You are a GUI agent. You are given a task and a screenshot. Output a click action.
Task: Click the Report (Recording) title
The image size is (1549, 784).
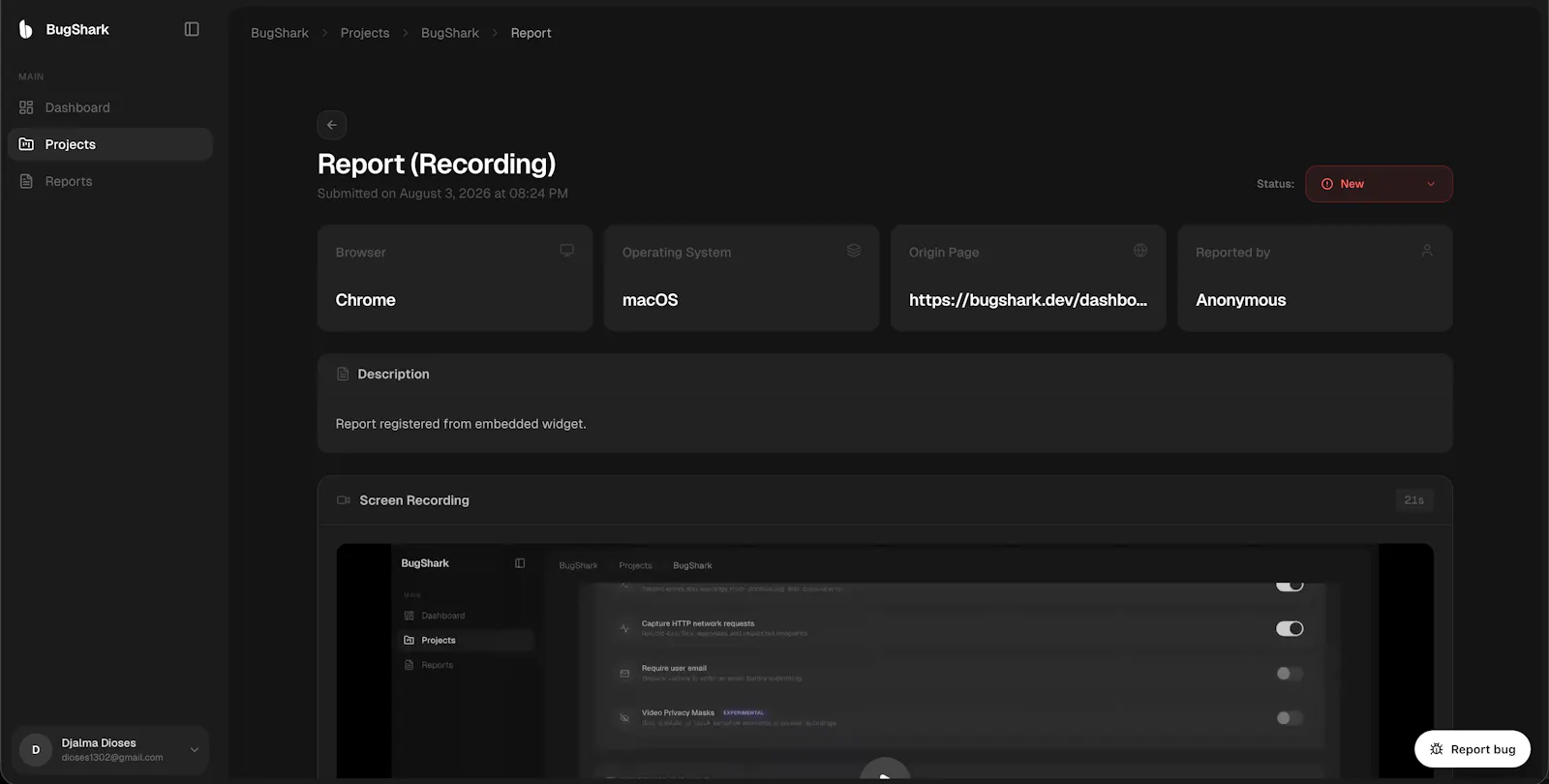click(437, 164)
